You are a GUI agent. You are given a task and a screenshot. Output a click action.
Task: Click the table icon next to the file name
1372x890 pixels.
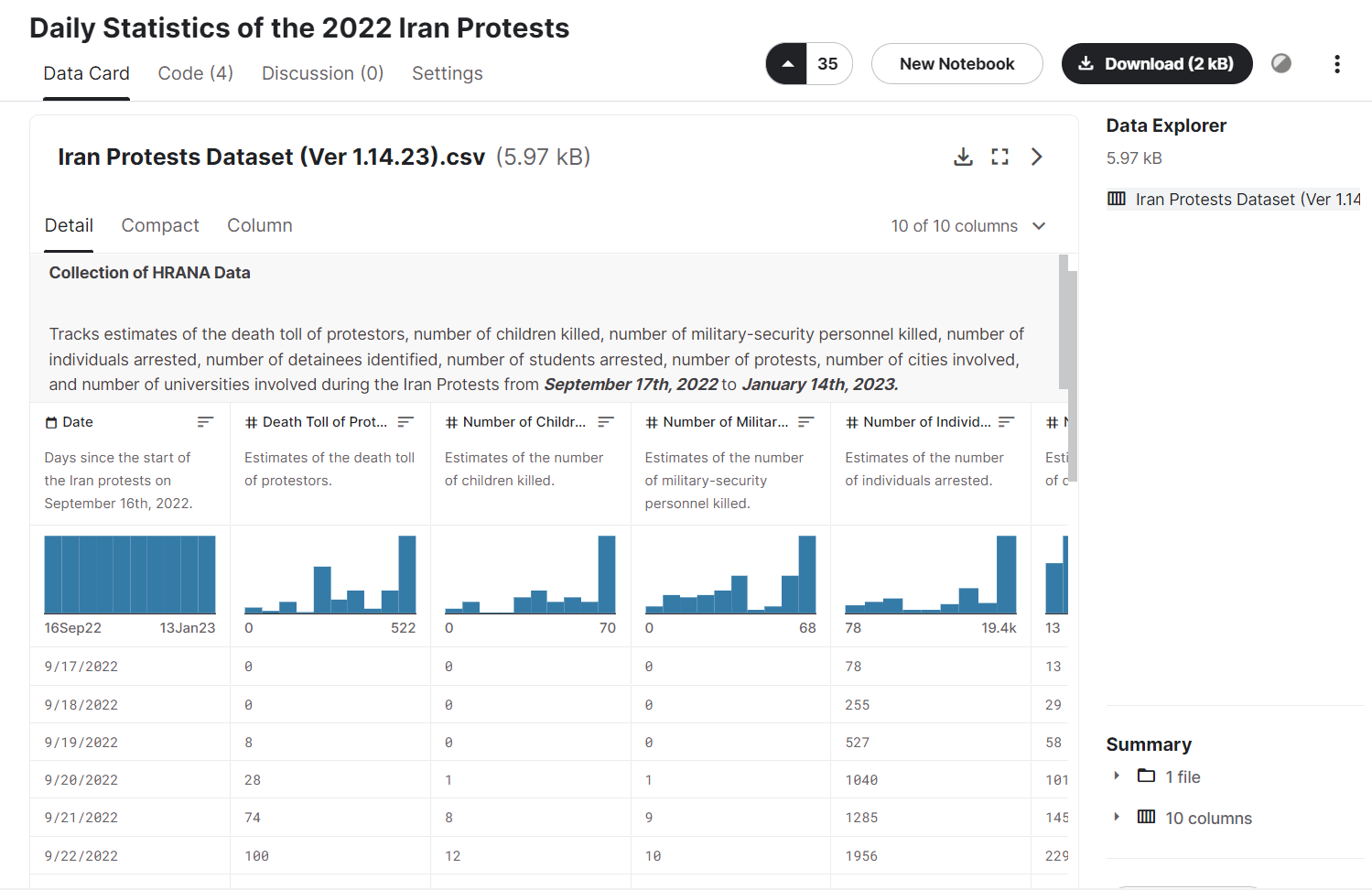pos(1117,199)
